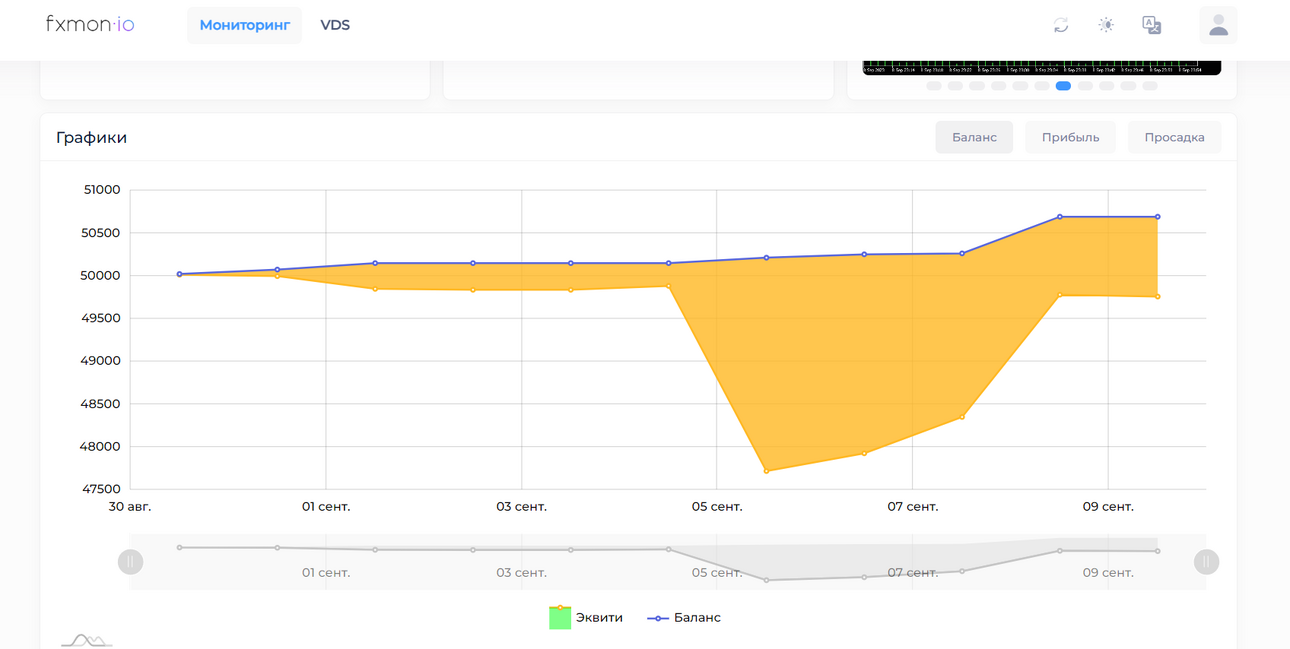Viewport: 1290px width, 649px height.
Task: Click main chart's 01 сент. axis label
Action: 326,507
